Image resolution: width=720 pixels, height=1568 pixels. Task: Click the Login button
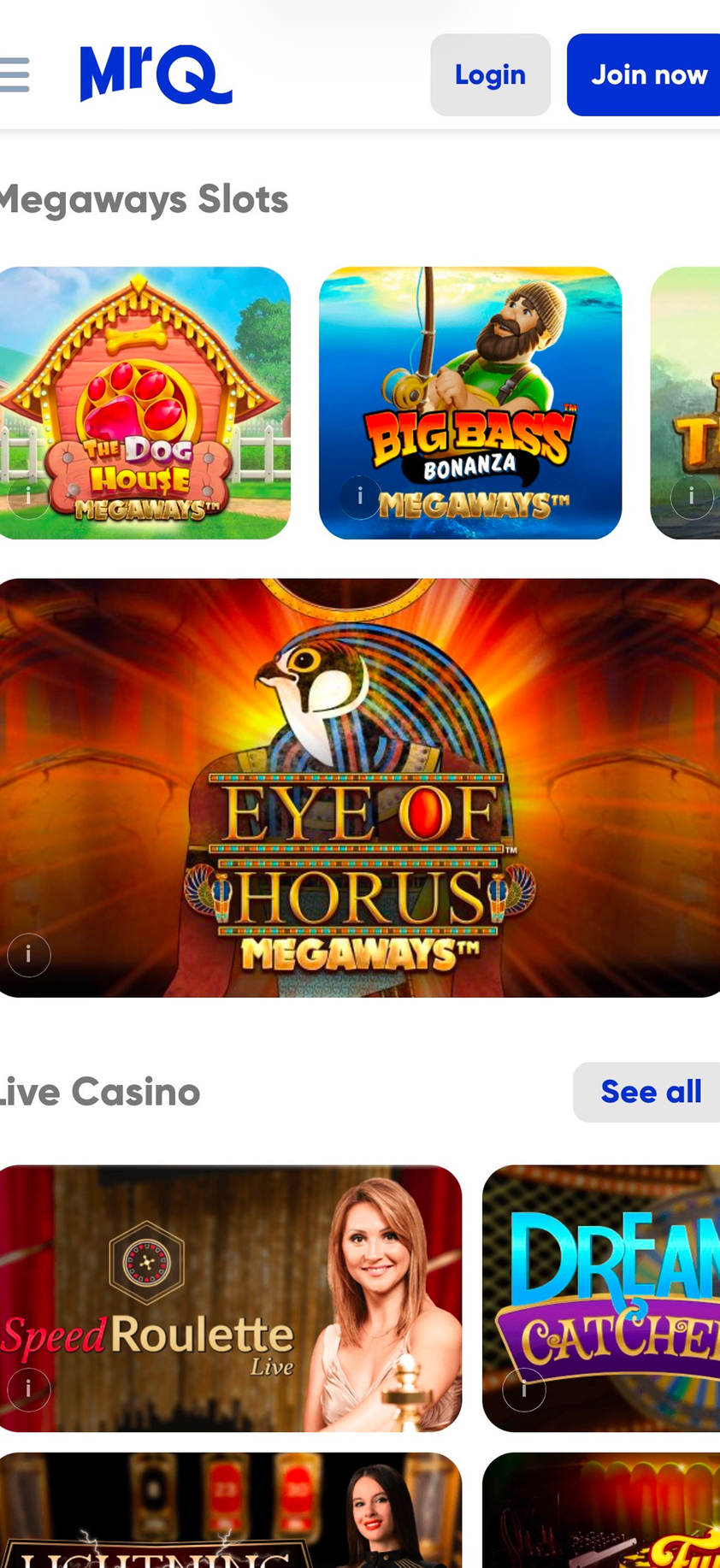coord(490,74)
